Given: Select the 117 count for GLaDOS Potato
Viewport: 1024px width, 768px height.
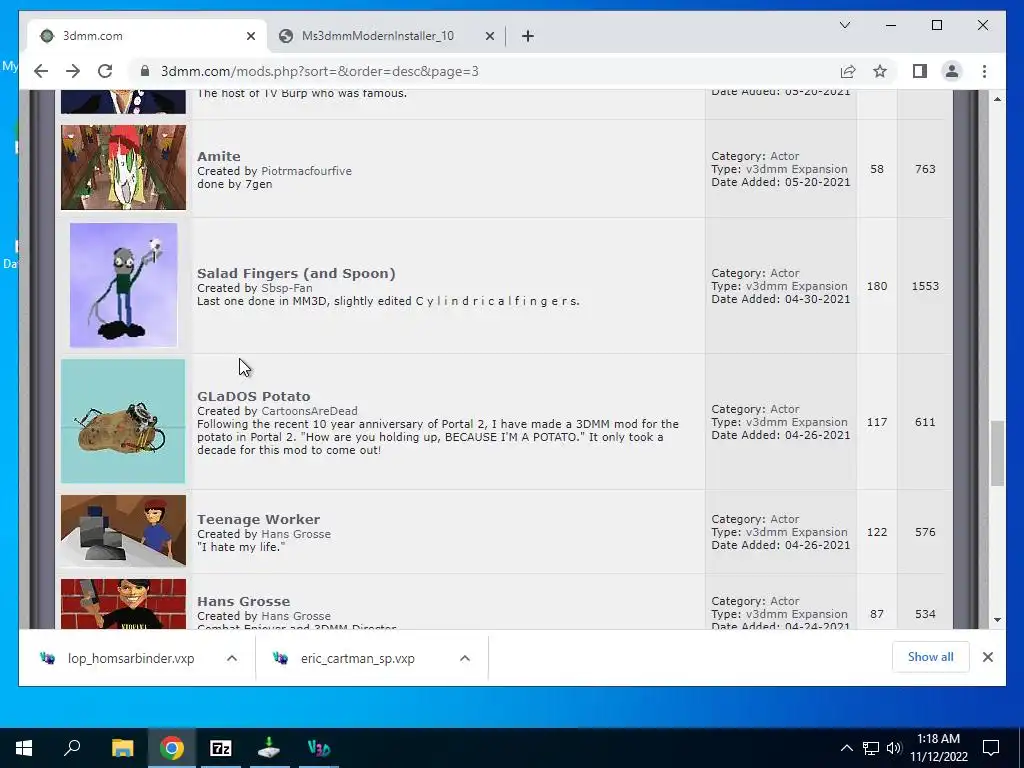Looking at the screenshot, I should pos(877,422).
